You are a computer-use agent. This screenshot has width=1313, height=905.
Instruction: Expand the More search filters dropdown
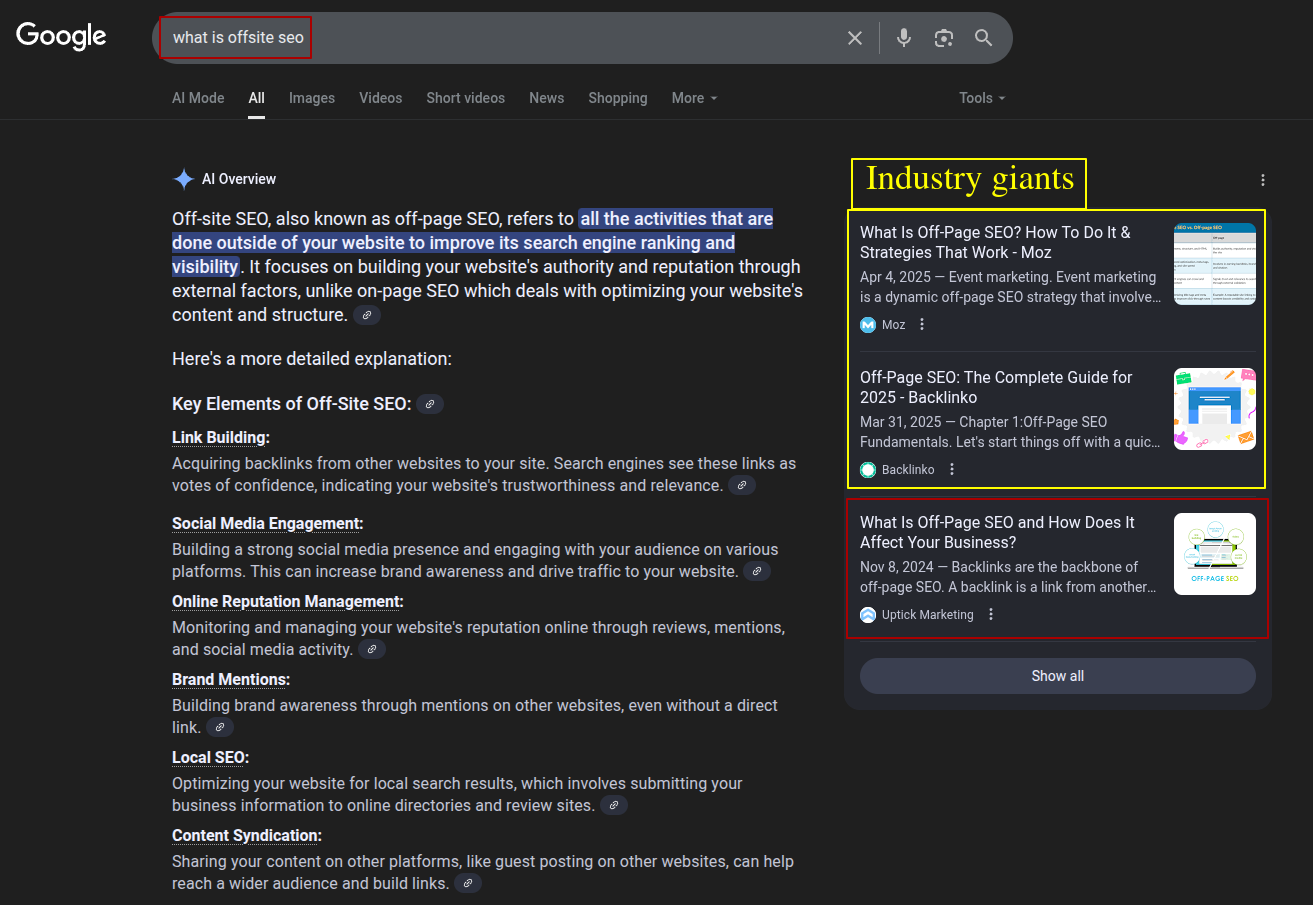[x=694, y=98]
